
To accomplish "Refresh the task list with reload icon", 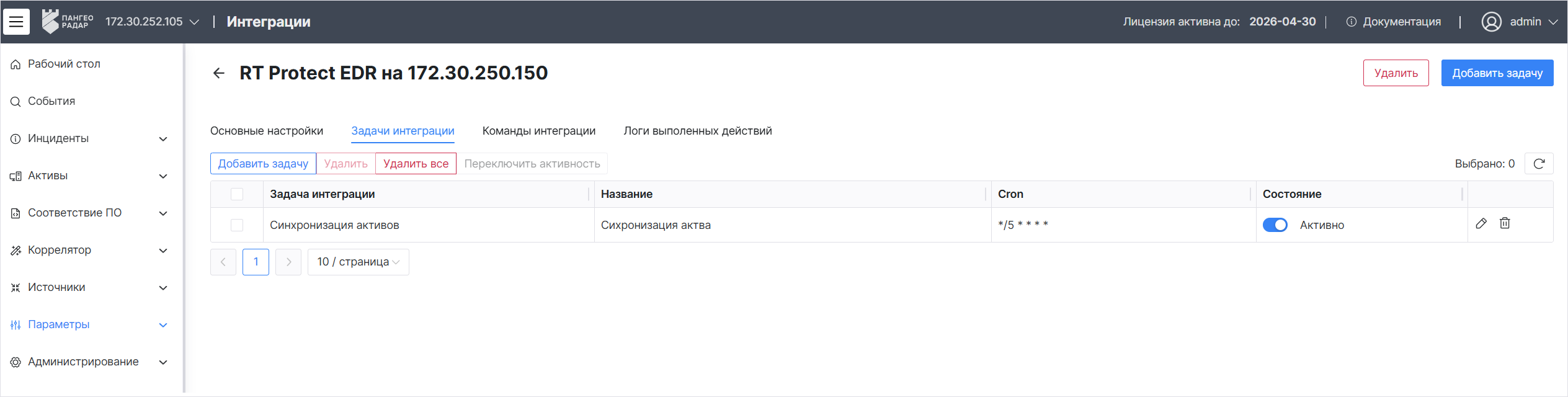I will click(x=1539, y=164).
